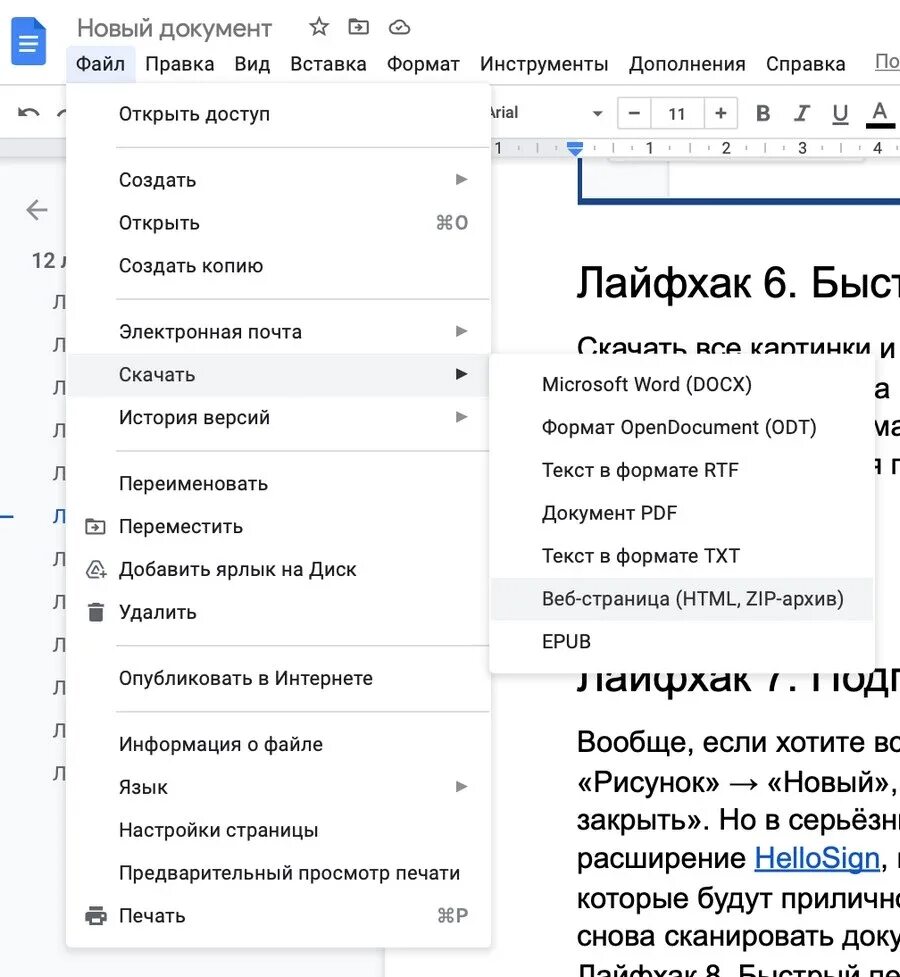Download as Веб-страница (HTML, ZIP-архив)
Viewport: 900px width, 977px height.
[x=682, y=599]
